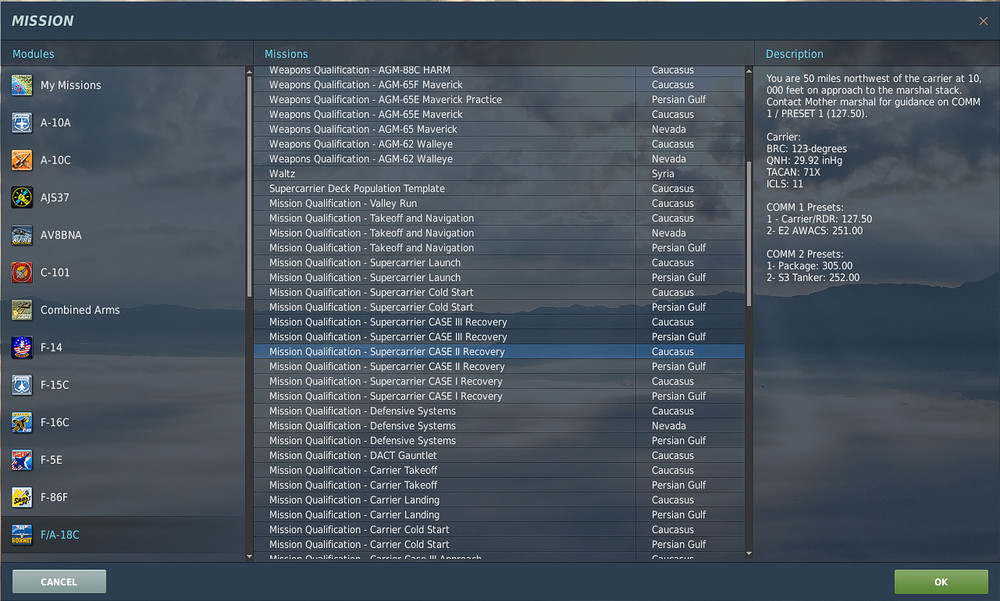Choose the F-5E module icon

22,460
